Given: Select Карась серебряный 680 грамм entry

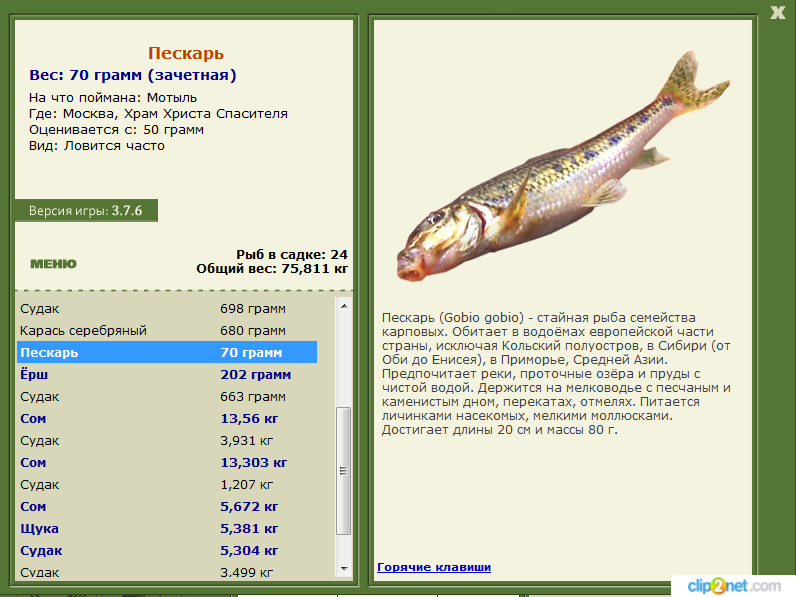Looking at the screenshot, I should click(x=167, y=330).
